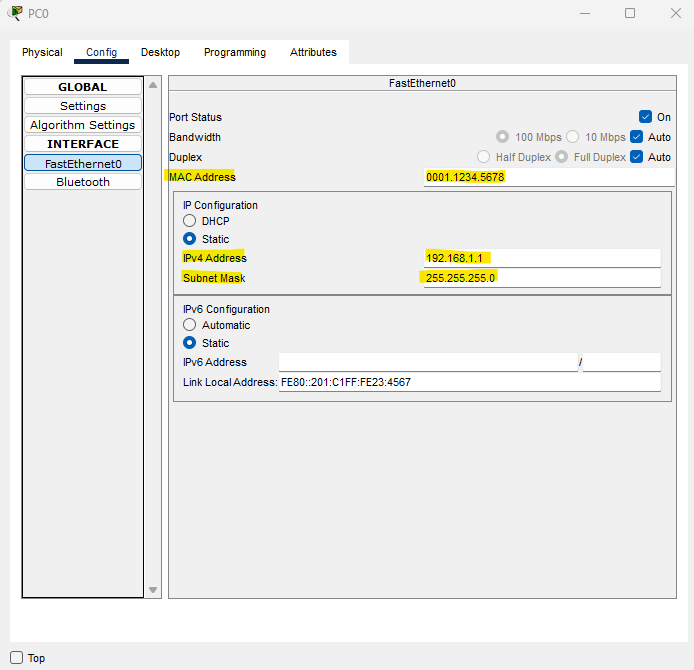Image resolution: width=694 pixels, height=670 pixels.
Task: Select the 10 Mbps bandwidth option
Action: (572, 137)
